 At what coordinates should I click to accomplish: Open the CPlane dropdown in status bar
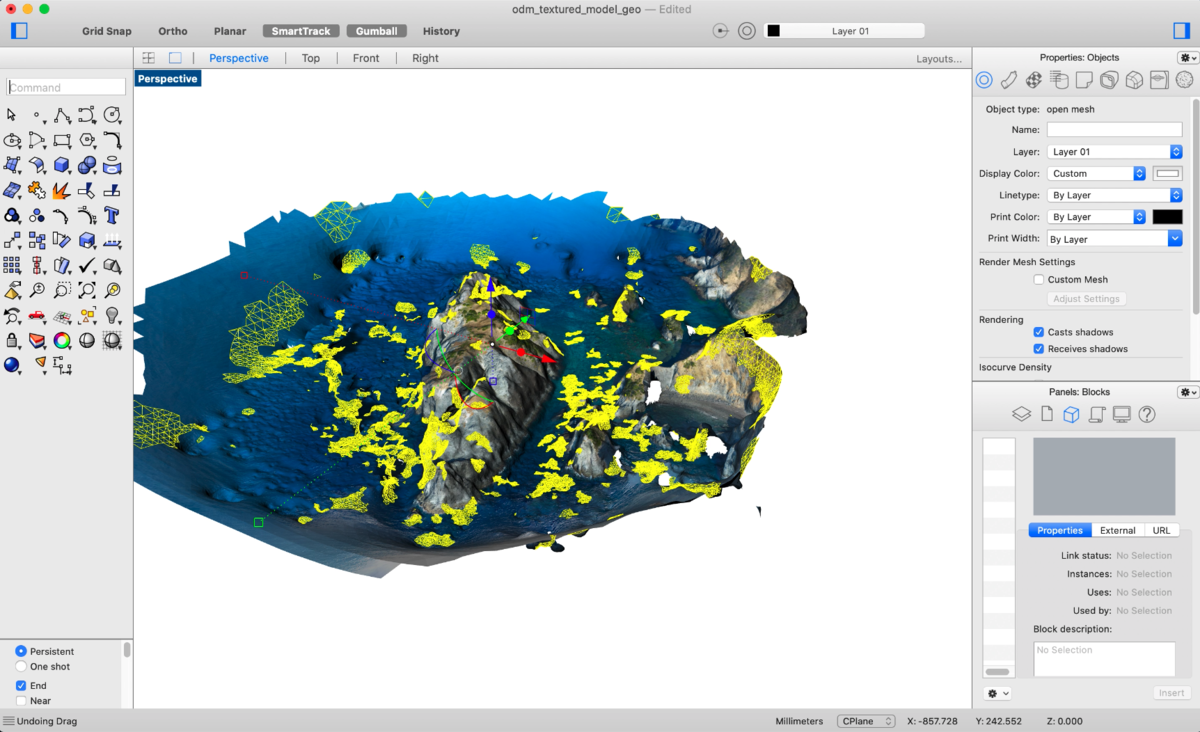(x=866, y=721)
